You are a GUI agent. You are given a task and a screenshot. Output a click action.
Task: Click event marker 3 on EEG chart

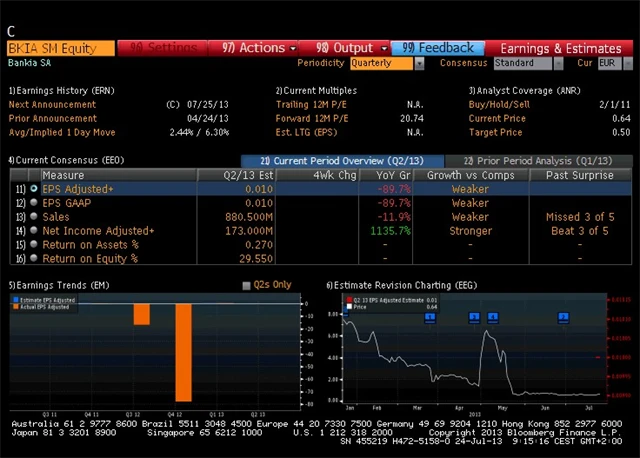(x=474, y=317)
